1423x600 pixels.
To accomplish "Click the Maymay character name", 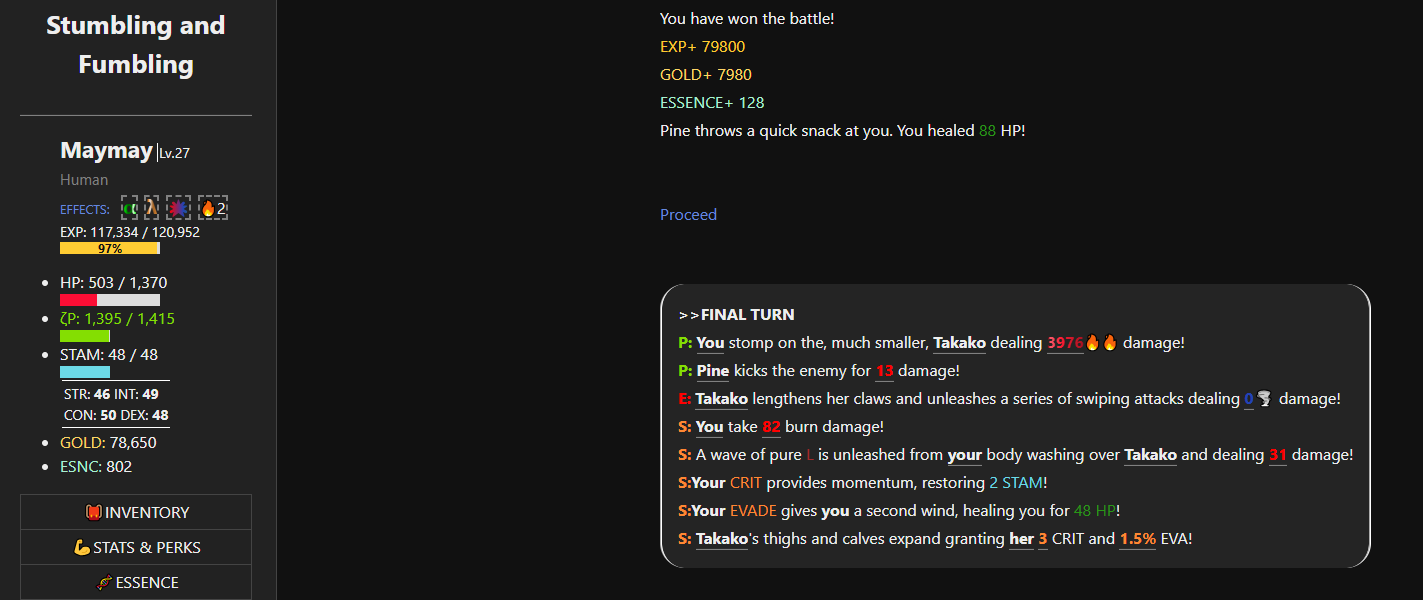I will [x=107, y=151].
